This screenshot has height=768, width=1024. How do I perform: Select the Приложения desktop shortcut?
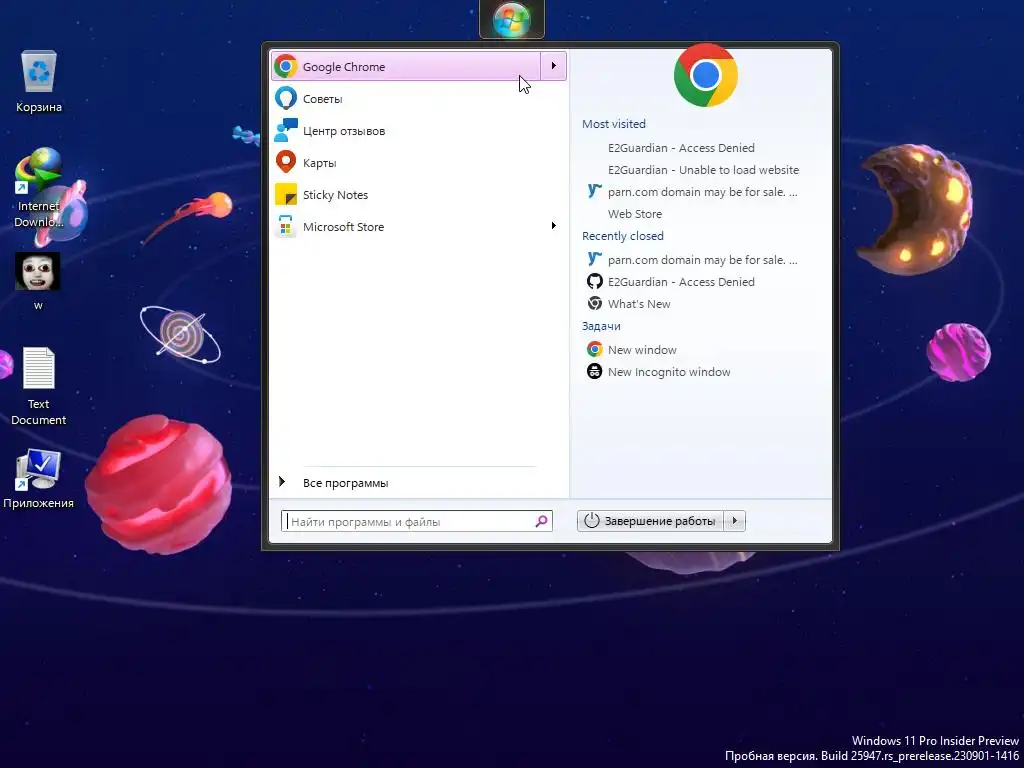tap(39, 479)
